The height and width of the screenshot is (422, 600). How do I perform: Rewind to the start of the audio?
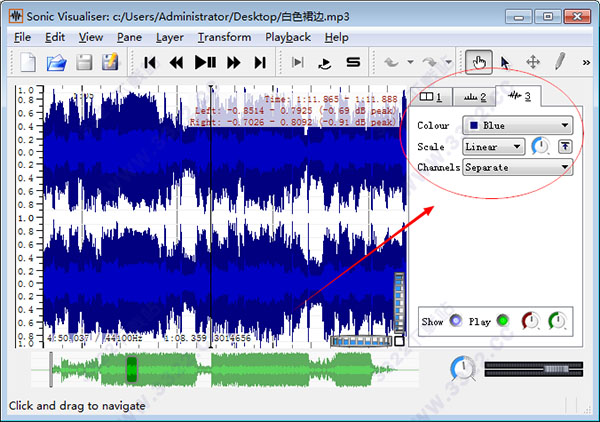[150, 62]
